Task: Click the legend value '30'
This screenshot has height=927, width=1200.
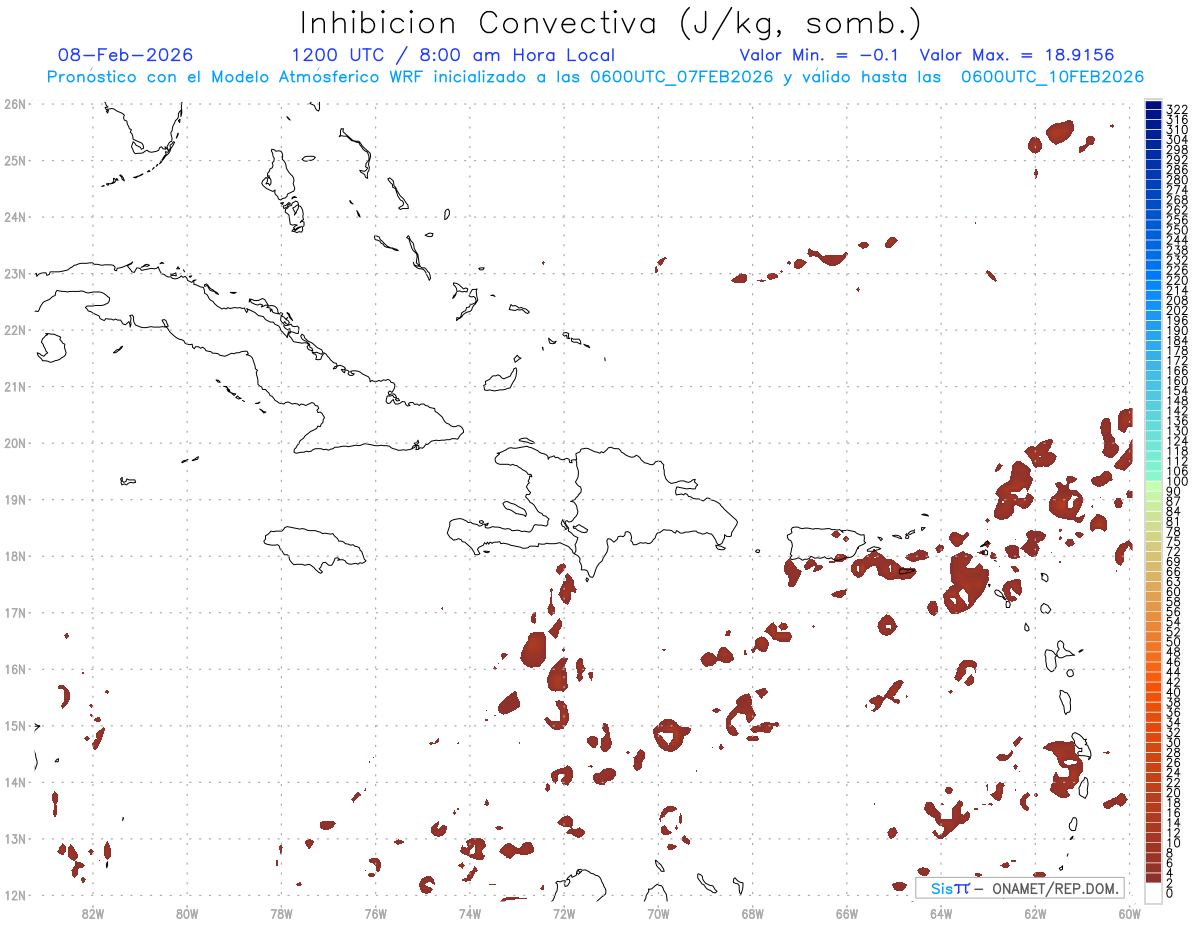Action: point(1173,742)
